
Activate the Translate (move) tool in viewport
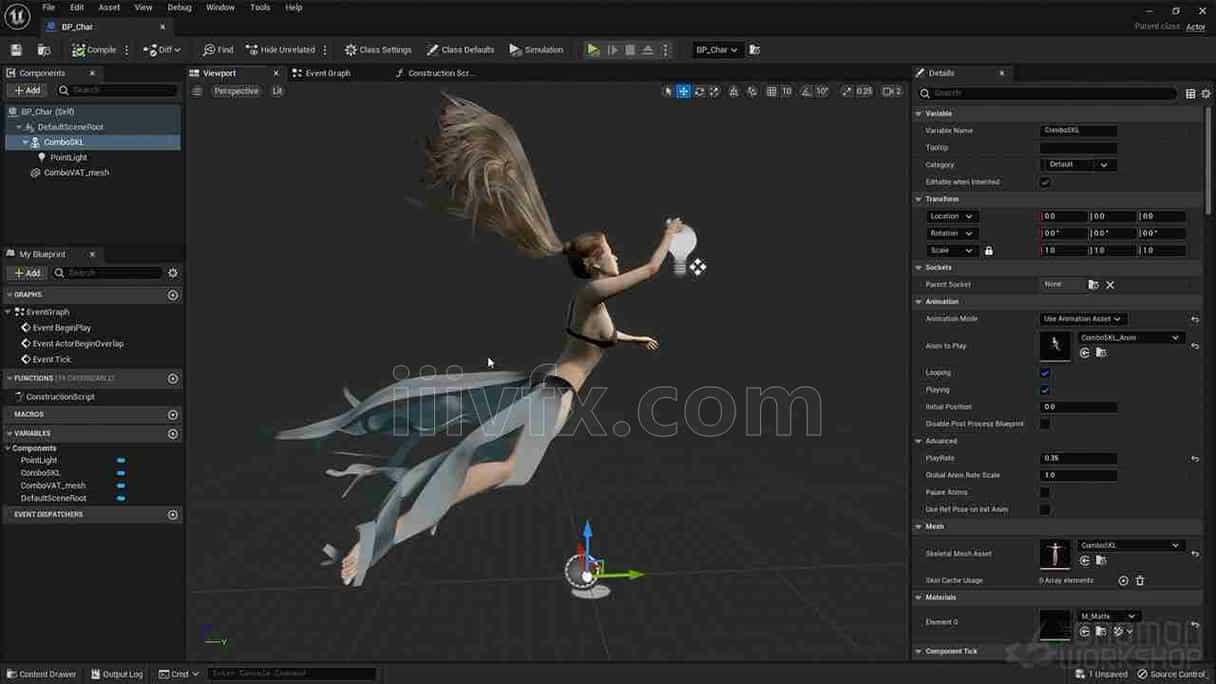[x=683, y=91]
